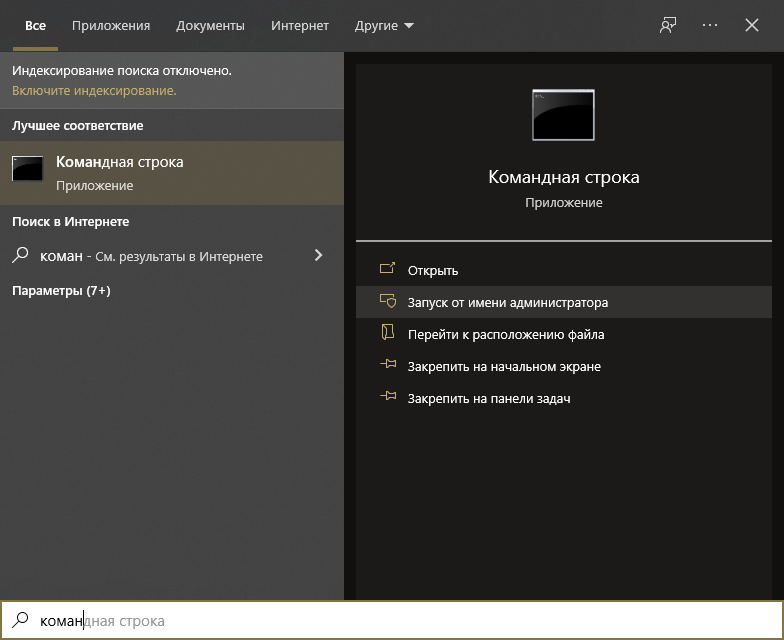Open the three-dots options menu
Image resolution: width=784 pixels, height=640 pixels.
point(710,25)
